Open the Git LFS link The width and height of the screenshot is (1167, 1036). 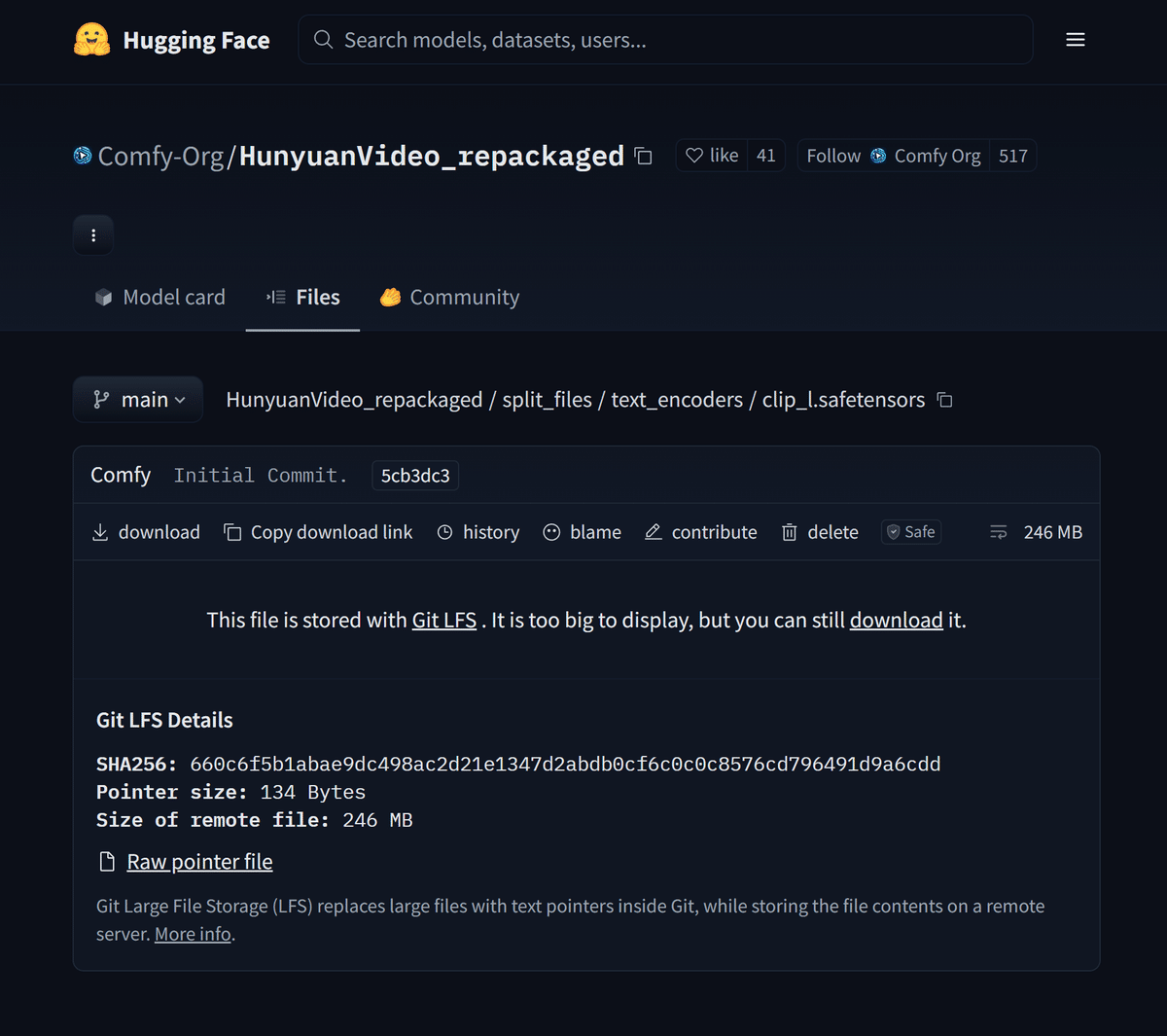click(x=444, y=621)
